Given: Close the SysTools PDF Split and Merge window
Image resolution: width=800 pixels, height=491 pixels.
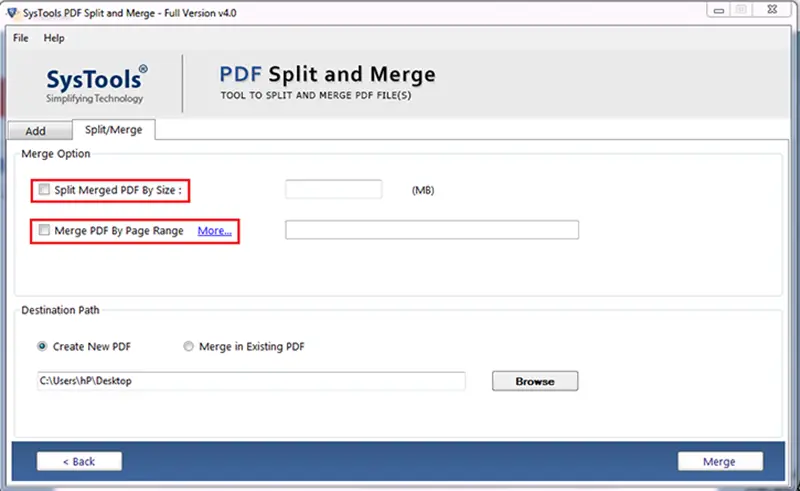Looking at the screenshot, I should (x=772, y=10).
